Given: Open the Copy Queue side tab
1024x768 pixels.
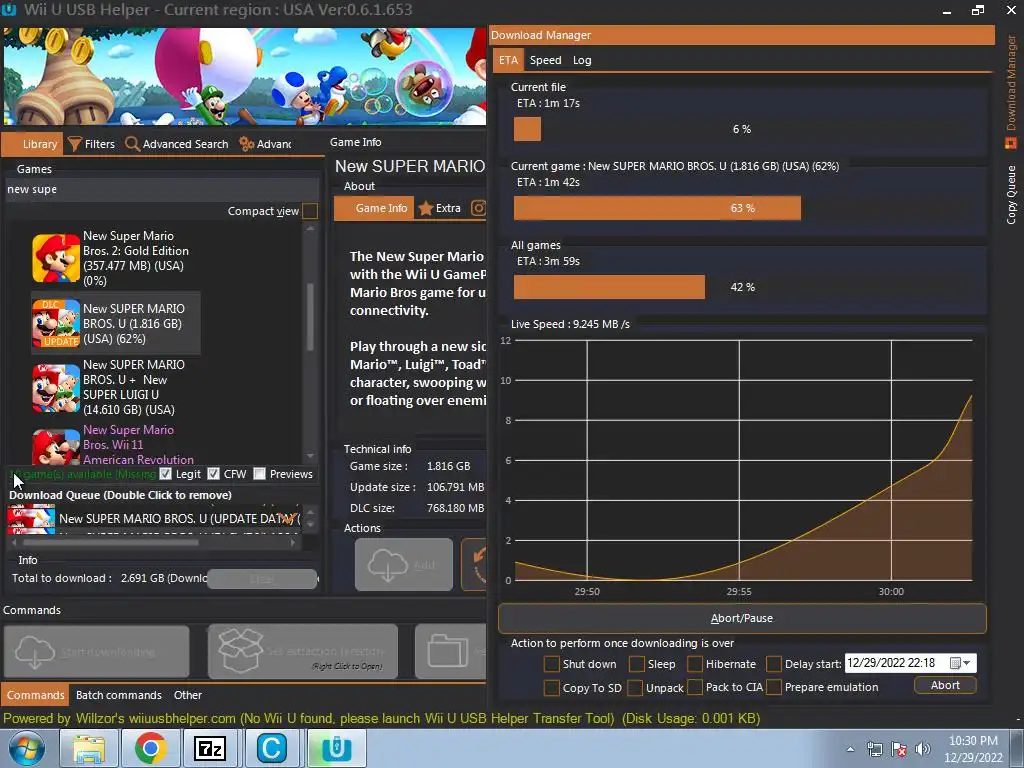Looking at the screenshot, I should click(1011, 195).
